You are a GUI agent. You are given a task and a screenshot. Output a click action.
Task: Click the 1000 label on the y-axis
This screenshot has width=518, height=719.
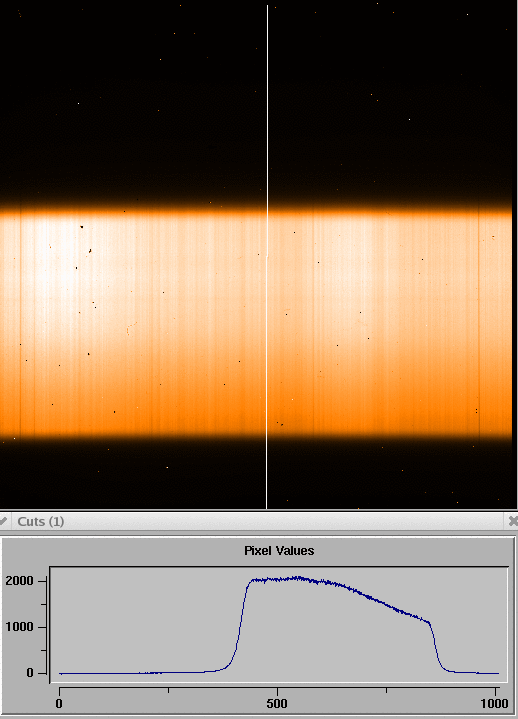click(19, 627)
